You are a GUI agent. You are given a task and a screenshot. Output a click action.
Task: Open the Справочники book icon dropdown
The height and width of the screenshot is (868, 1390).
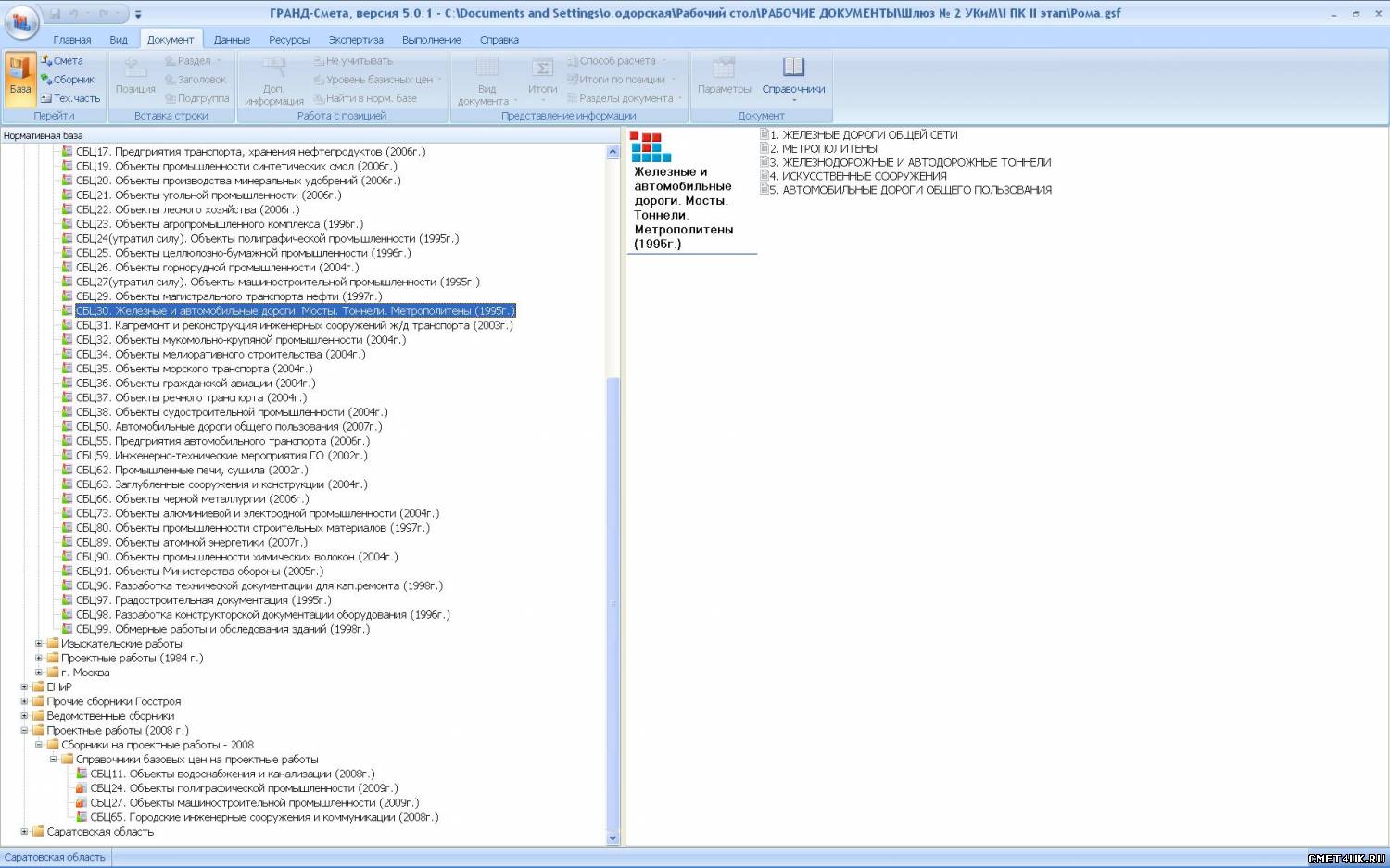[x=793, y=76]
